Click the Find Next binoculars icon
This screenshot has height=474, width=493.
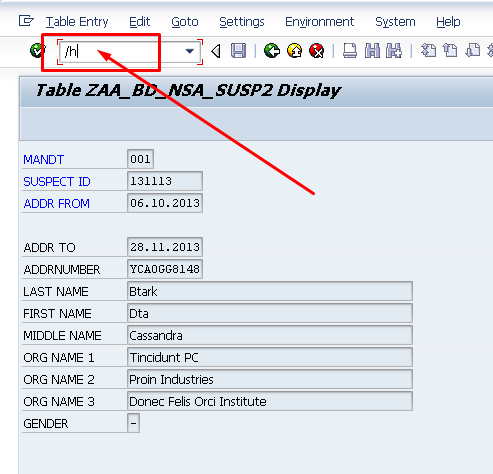click(x=394, y=51)
